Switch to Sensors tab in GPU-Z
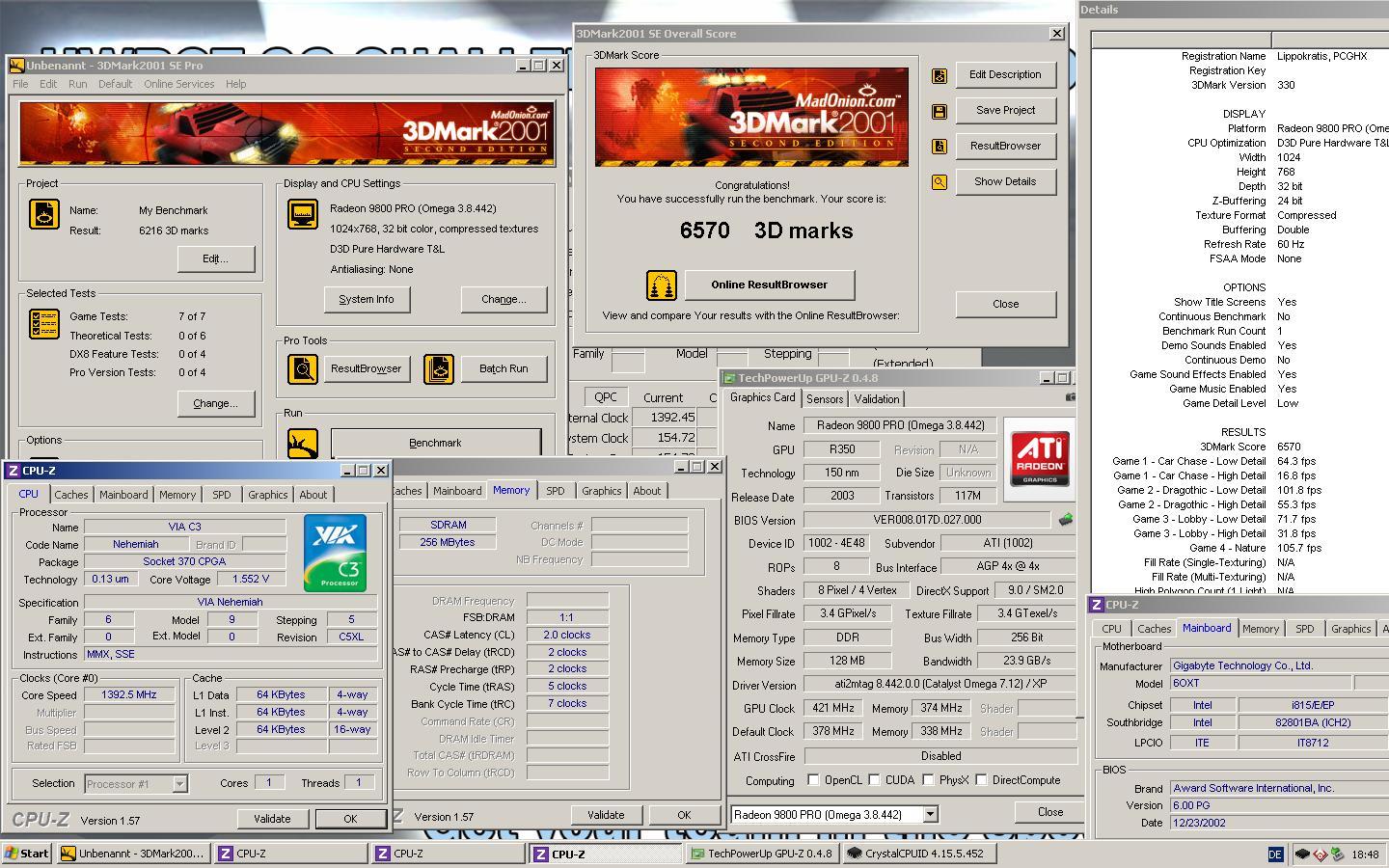The width and height of the screenshot is (1389, 868). pos(825,399)
